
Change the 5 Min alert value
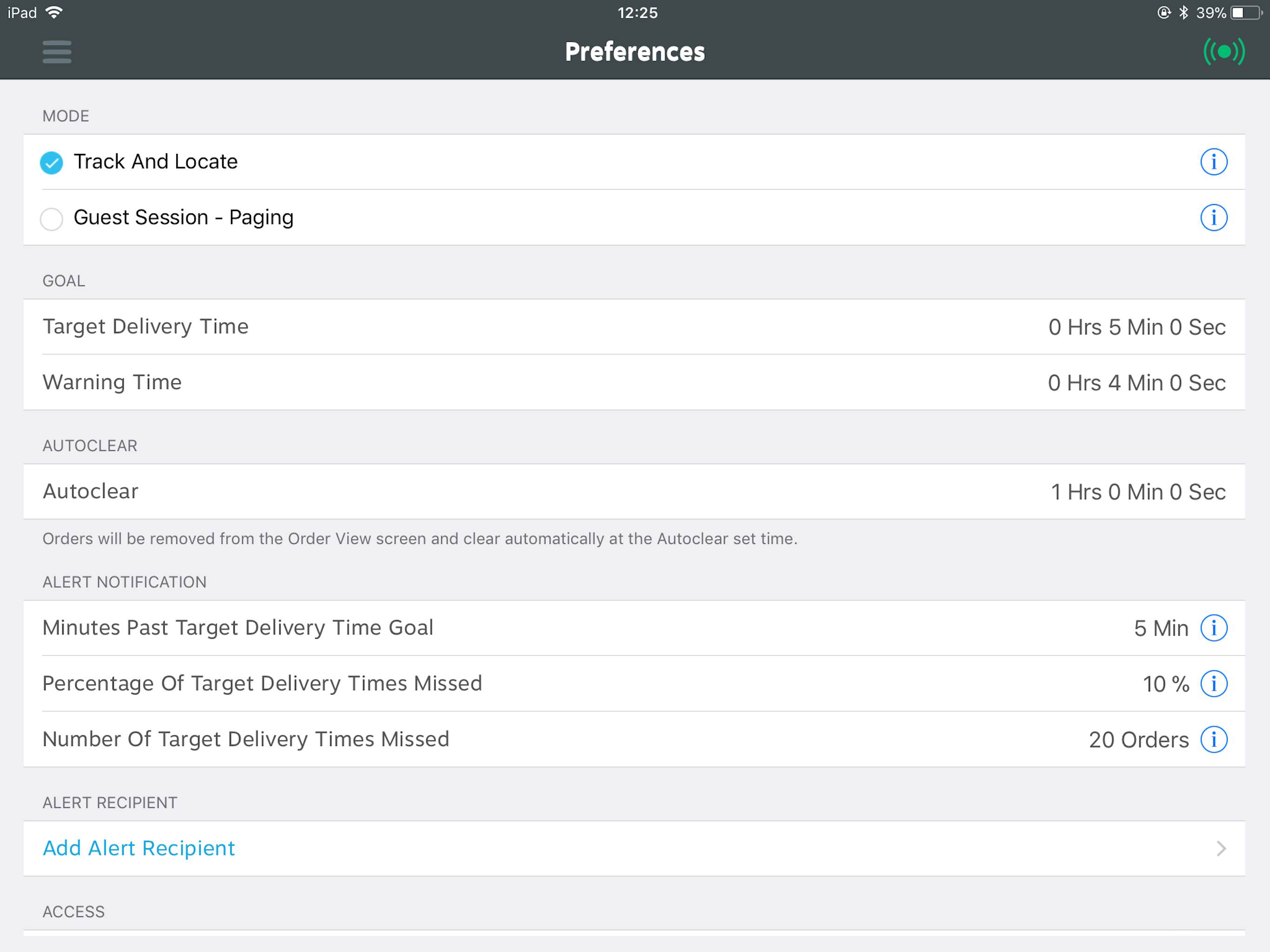(1161, 628)
